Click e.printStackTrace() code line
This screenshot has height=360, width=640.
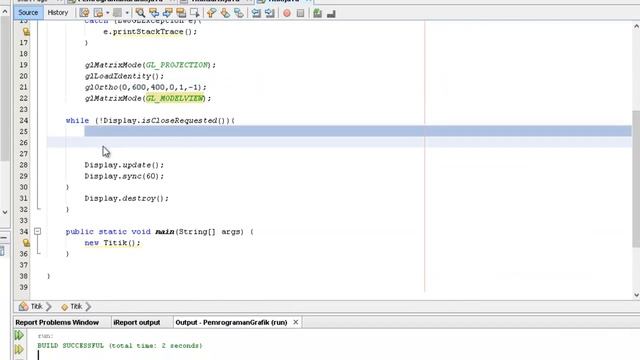coord(150,31)
